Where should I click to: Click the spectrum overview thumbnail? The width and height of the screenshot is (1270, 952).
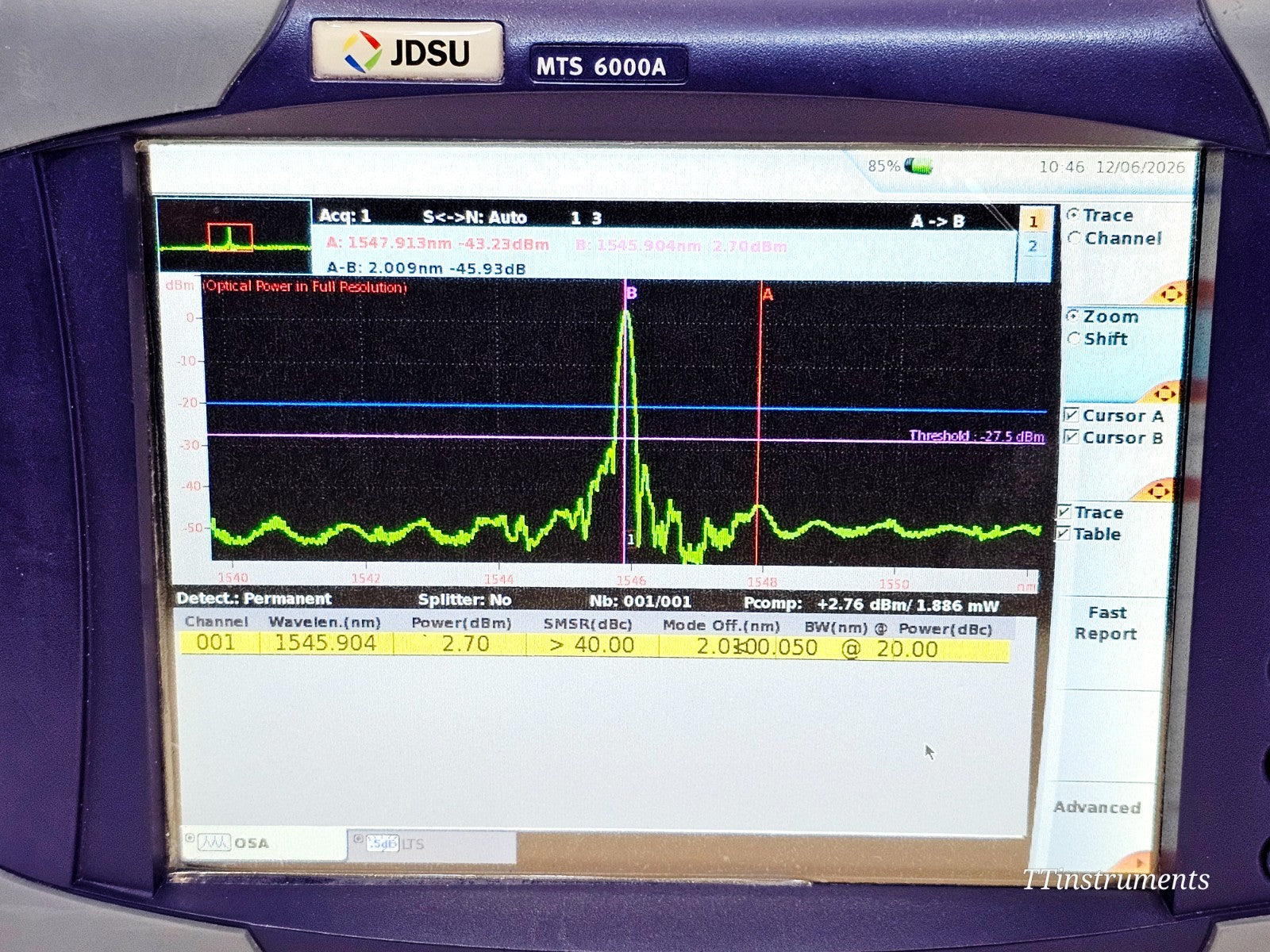[x=233, y=236]
